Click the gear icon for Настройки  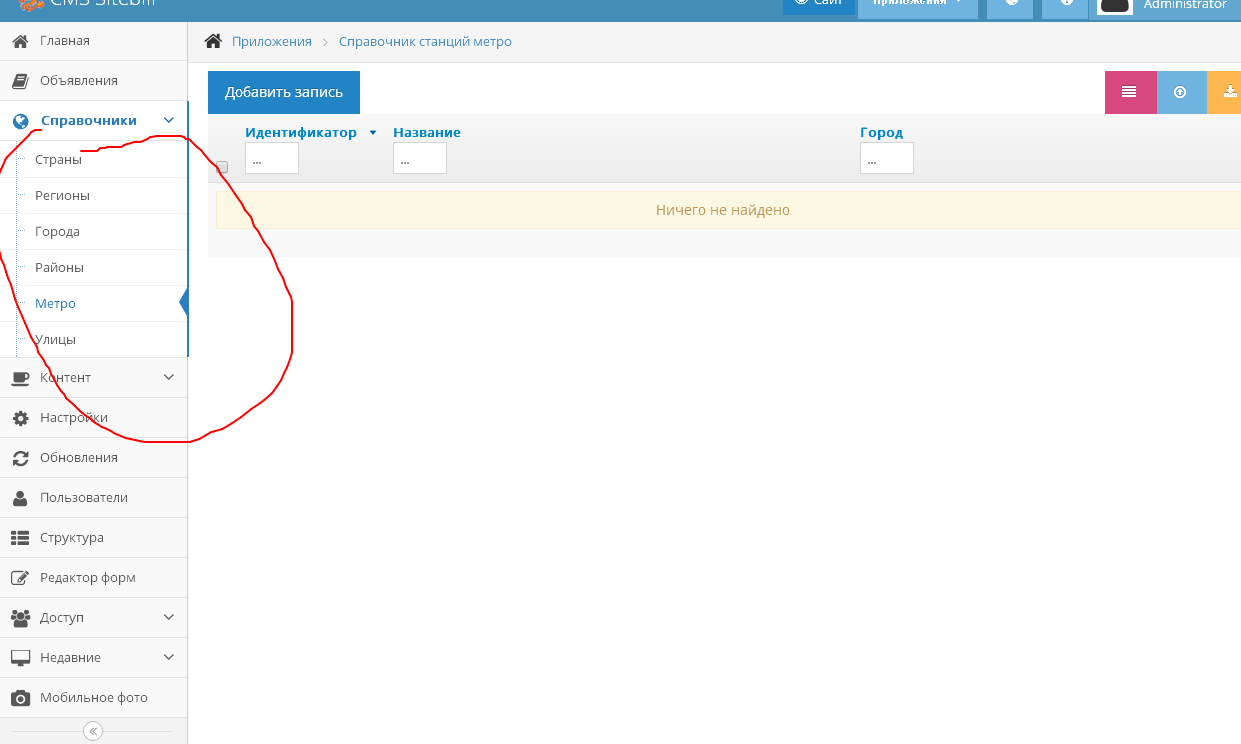(x=20, y=418)
